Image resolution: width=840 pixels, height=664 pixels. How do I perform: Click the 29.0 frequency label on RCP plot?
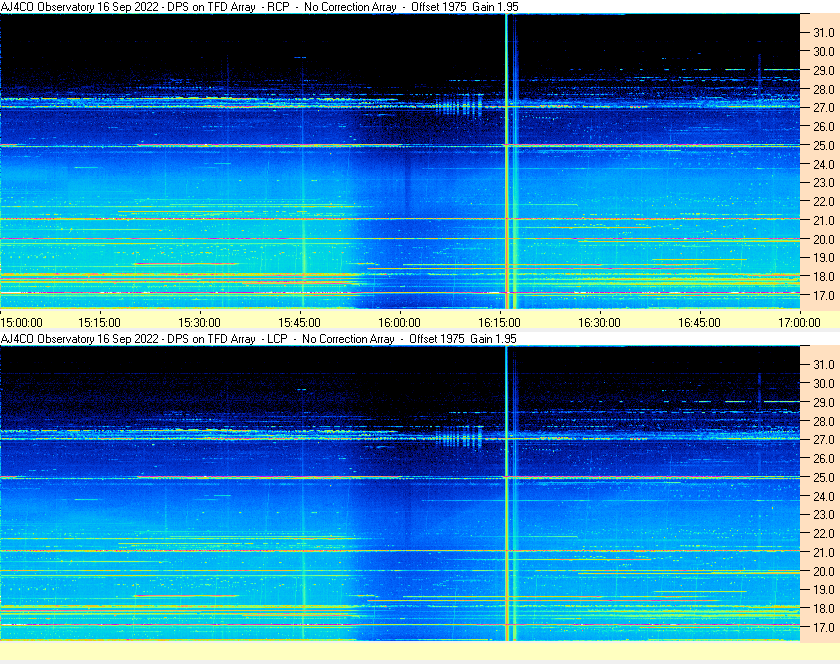pyautogui.click(x=824, y=70)
